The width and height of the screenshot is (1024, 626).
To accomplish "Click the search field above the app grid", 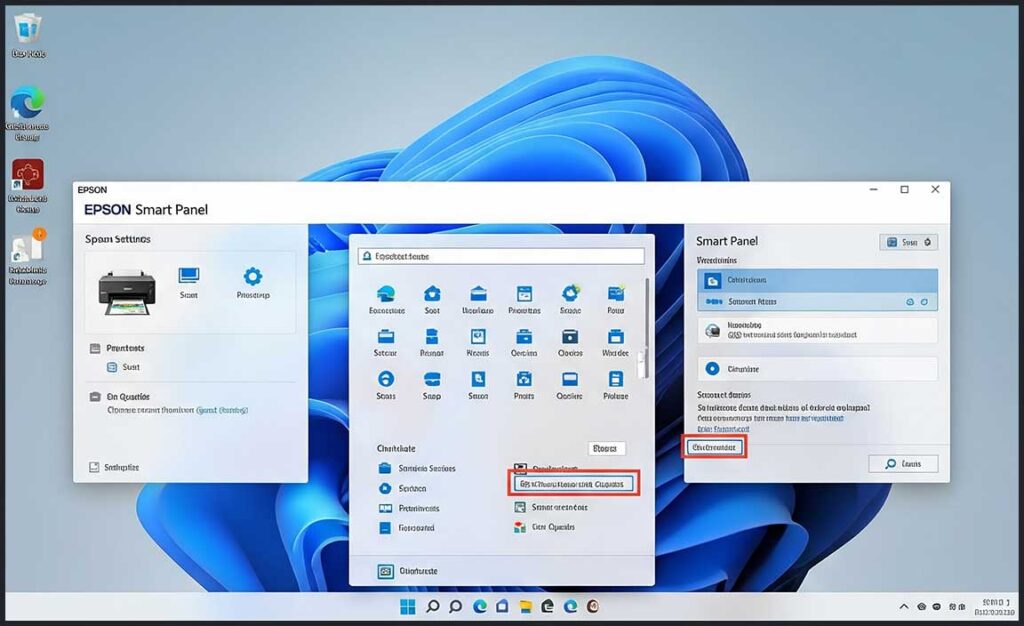I will pos(500,256).
